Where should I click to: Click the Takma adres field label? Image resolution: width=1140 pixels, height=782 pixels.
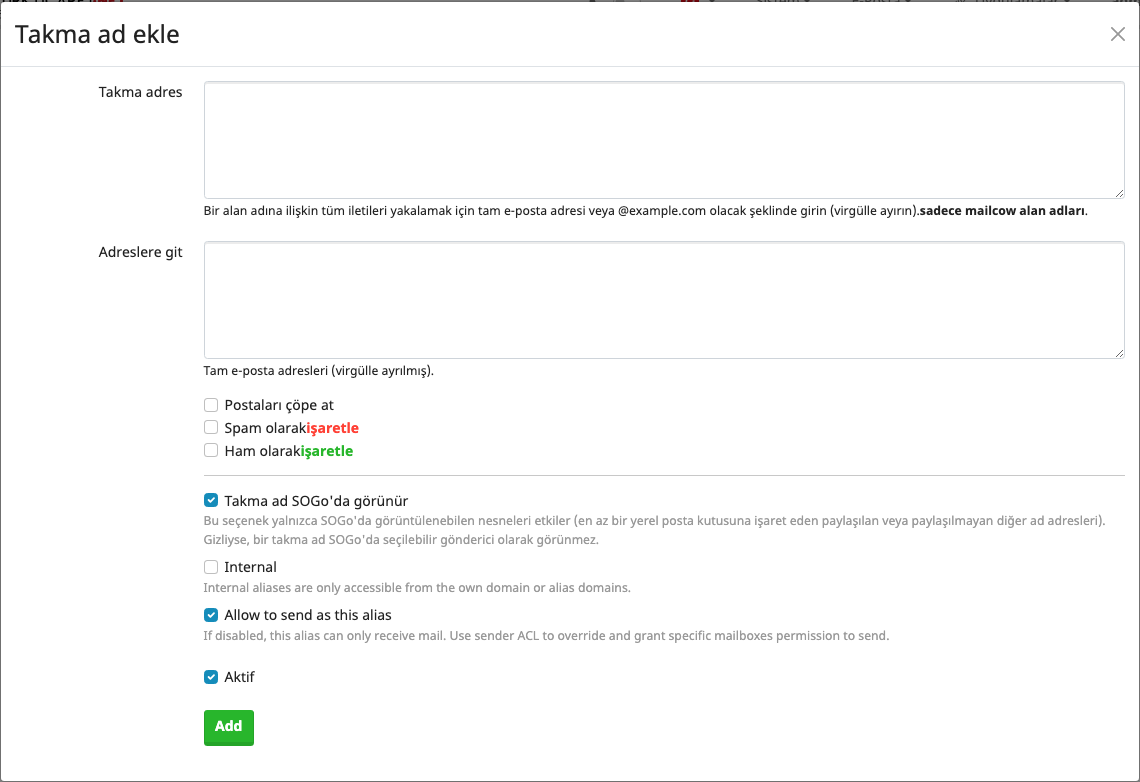(x=140, y=92)
